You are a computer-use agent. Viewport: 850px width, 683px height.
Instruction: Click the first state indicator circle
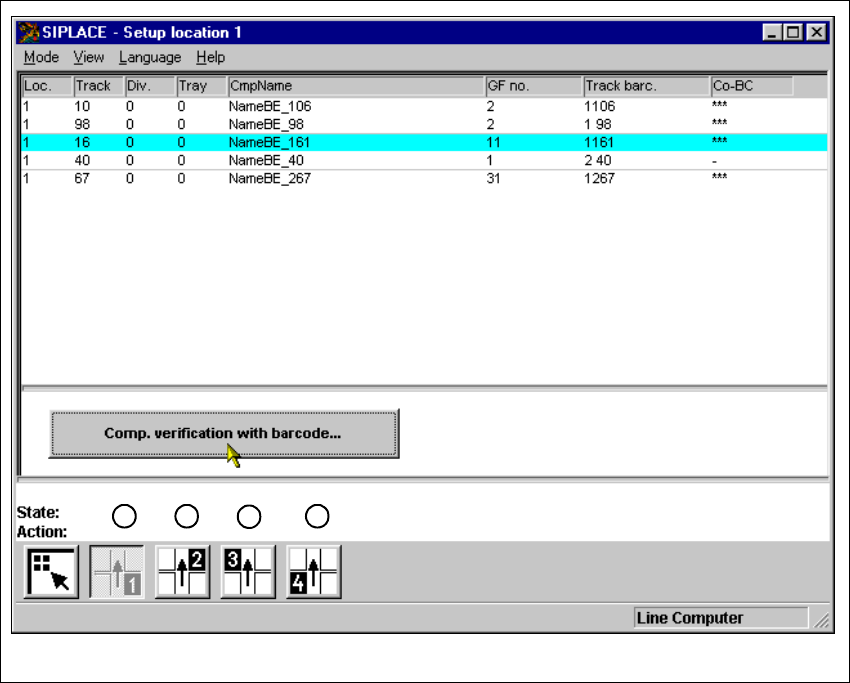[124, 516]
